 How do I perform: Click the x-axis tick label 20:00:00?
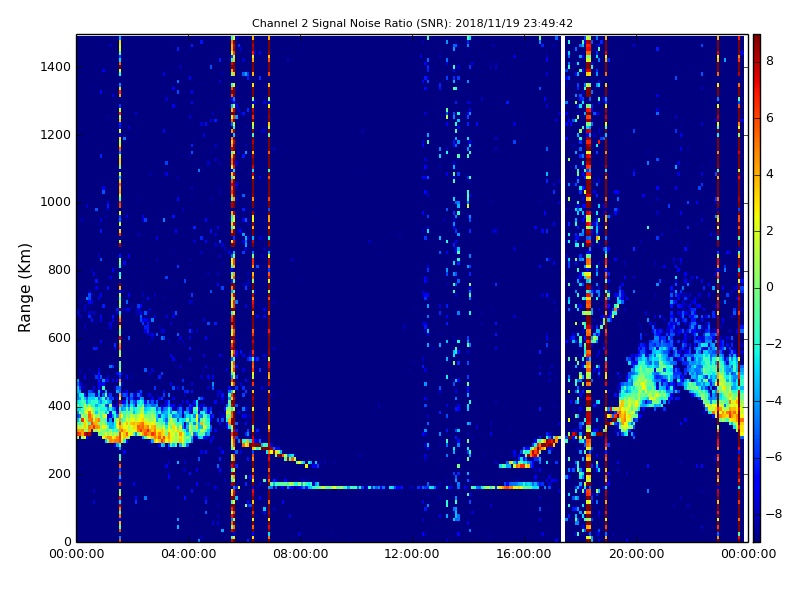(x=636, y=554)
